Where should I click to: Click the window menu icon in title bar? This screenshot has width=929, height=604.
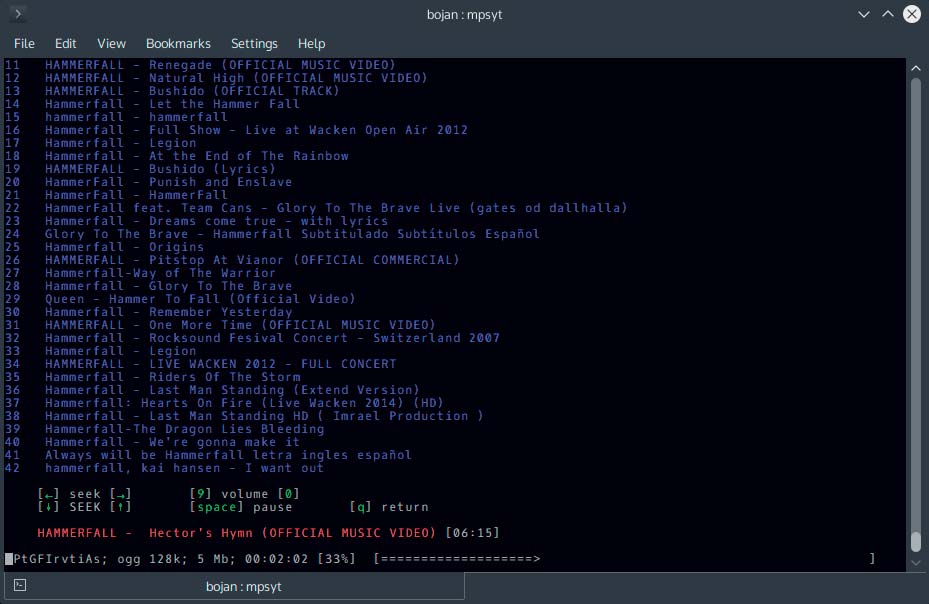[18, 14]
